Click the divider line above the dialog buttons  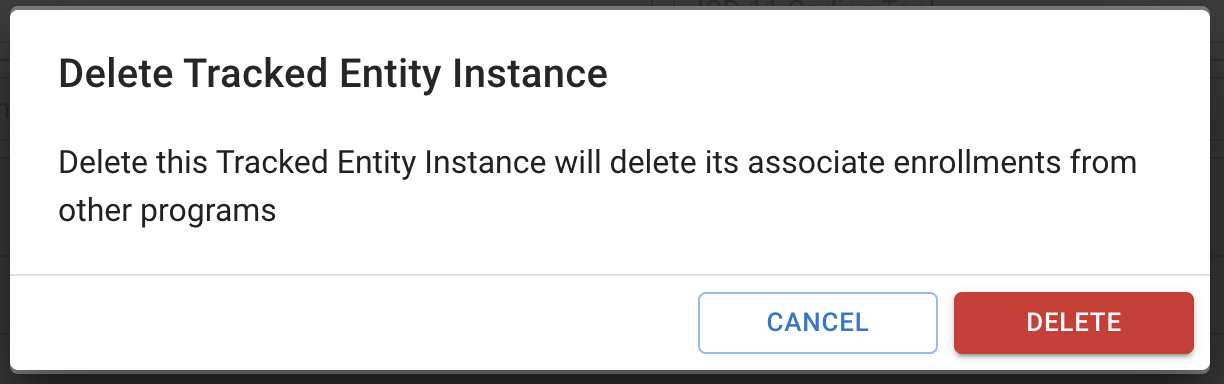(612, 274)
